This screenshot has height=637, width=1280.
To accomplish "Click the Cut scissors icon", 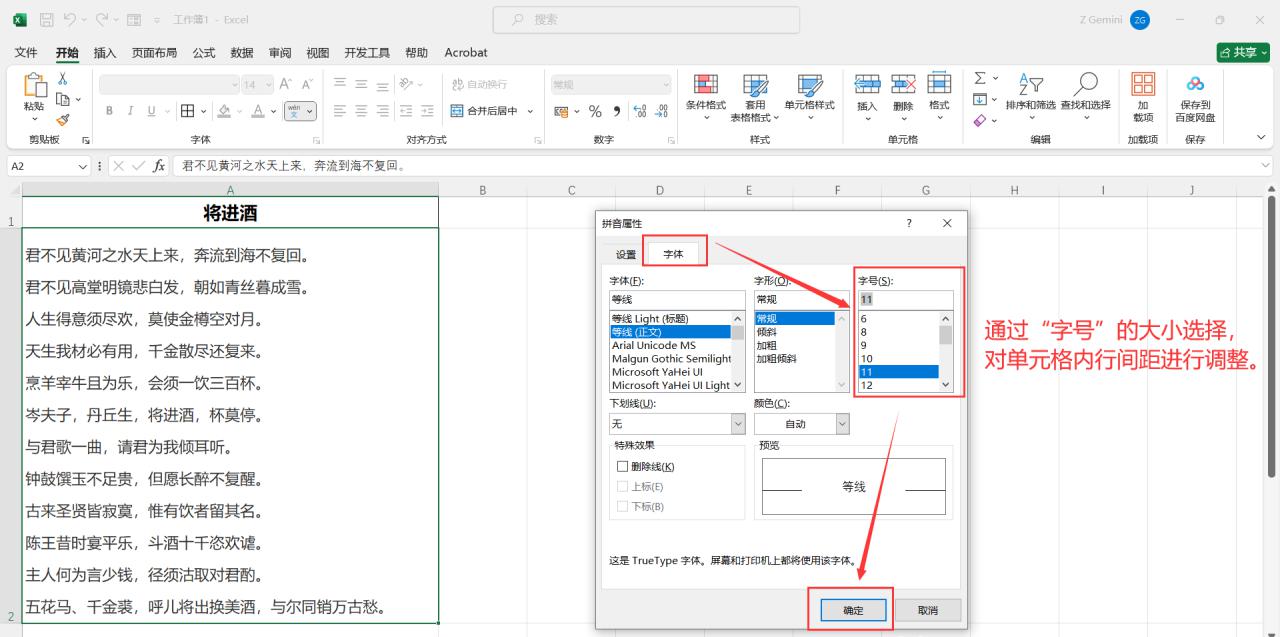I will 62,79.
